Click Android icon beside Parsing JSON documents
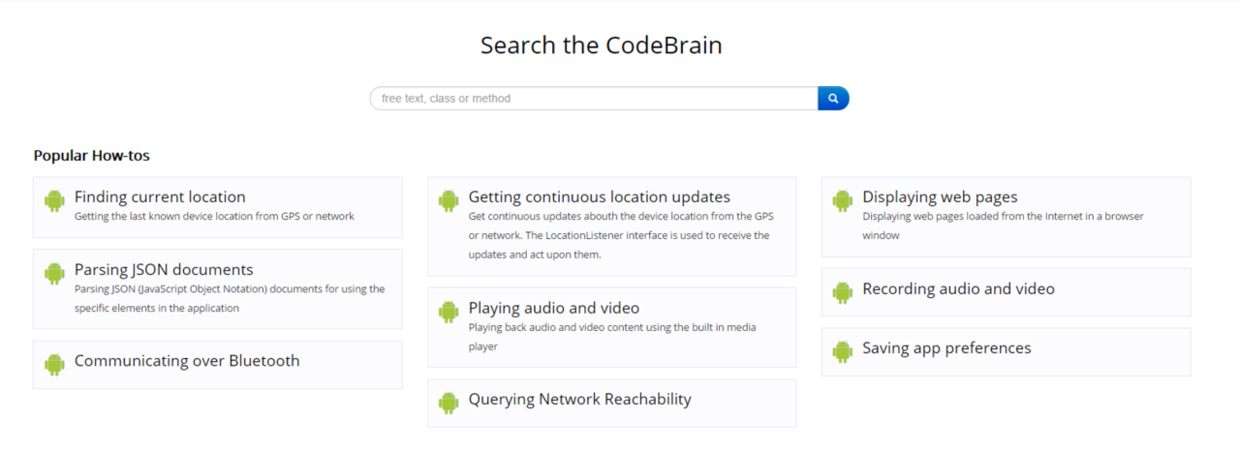 click(55, 273)
